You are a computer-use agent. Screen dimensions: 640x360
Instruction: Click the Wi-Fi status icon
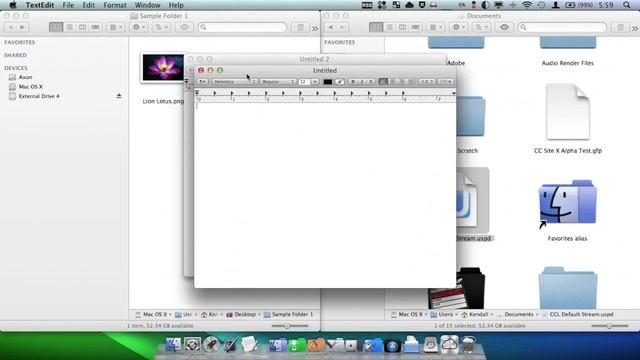527,5
